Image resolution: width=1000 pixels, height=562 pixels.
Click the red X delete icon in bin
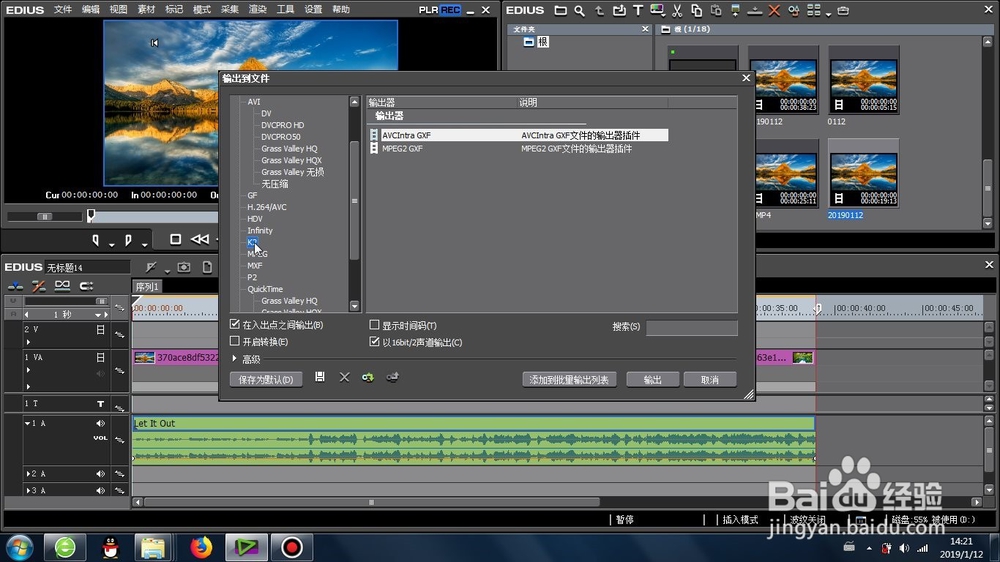click(x=774, y=10)
